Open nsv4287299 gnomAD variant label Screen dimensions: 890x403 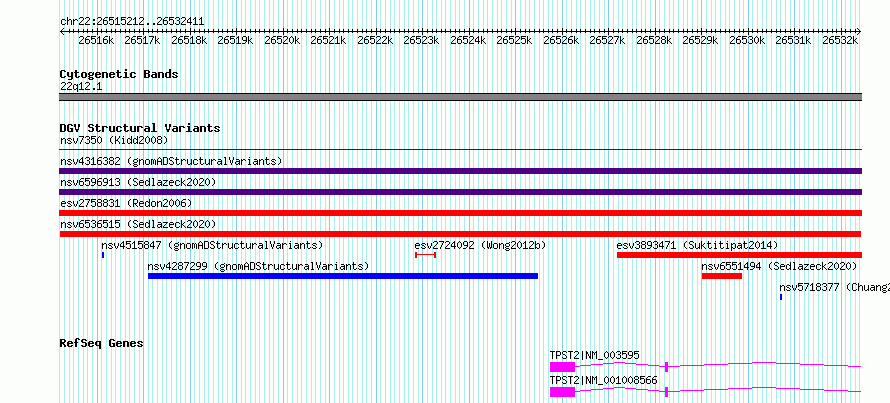pyautogui.click(x=258, y=266)
